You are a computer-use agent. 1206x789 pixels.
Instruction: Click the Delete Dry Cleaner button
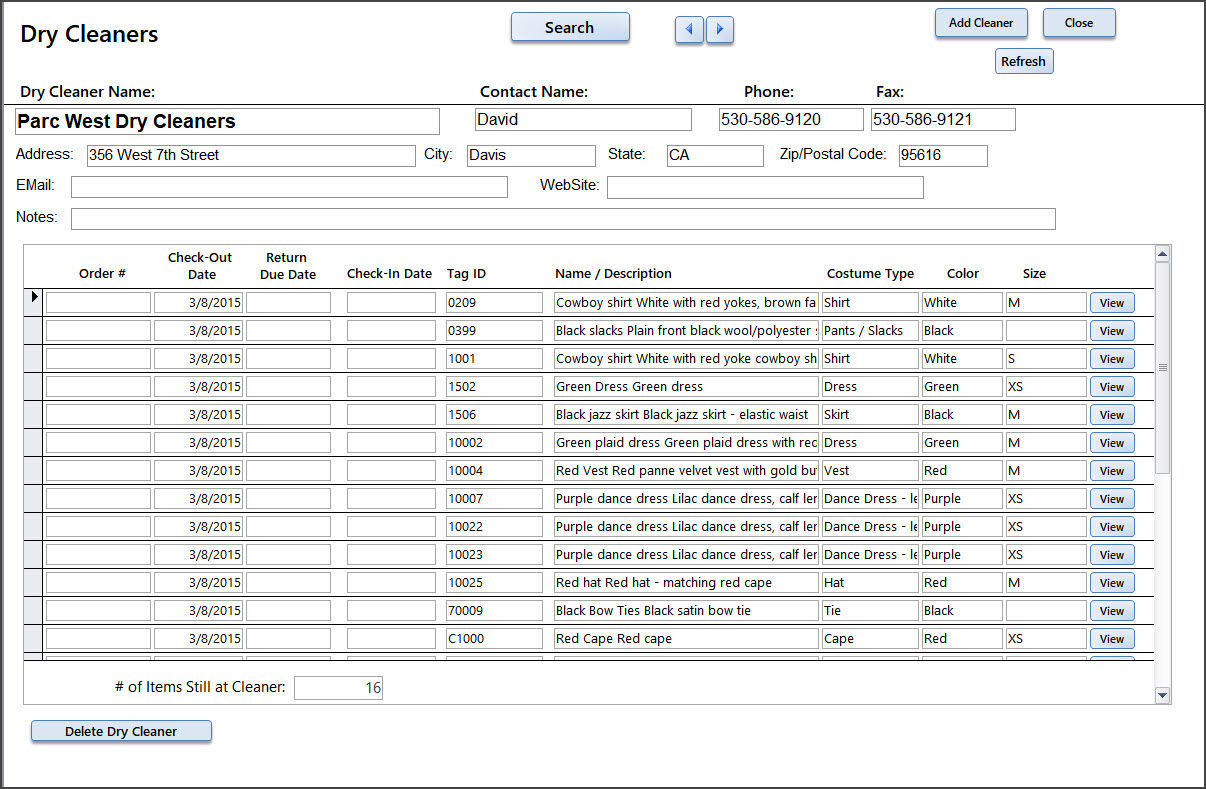click(121, 732)
